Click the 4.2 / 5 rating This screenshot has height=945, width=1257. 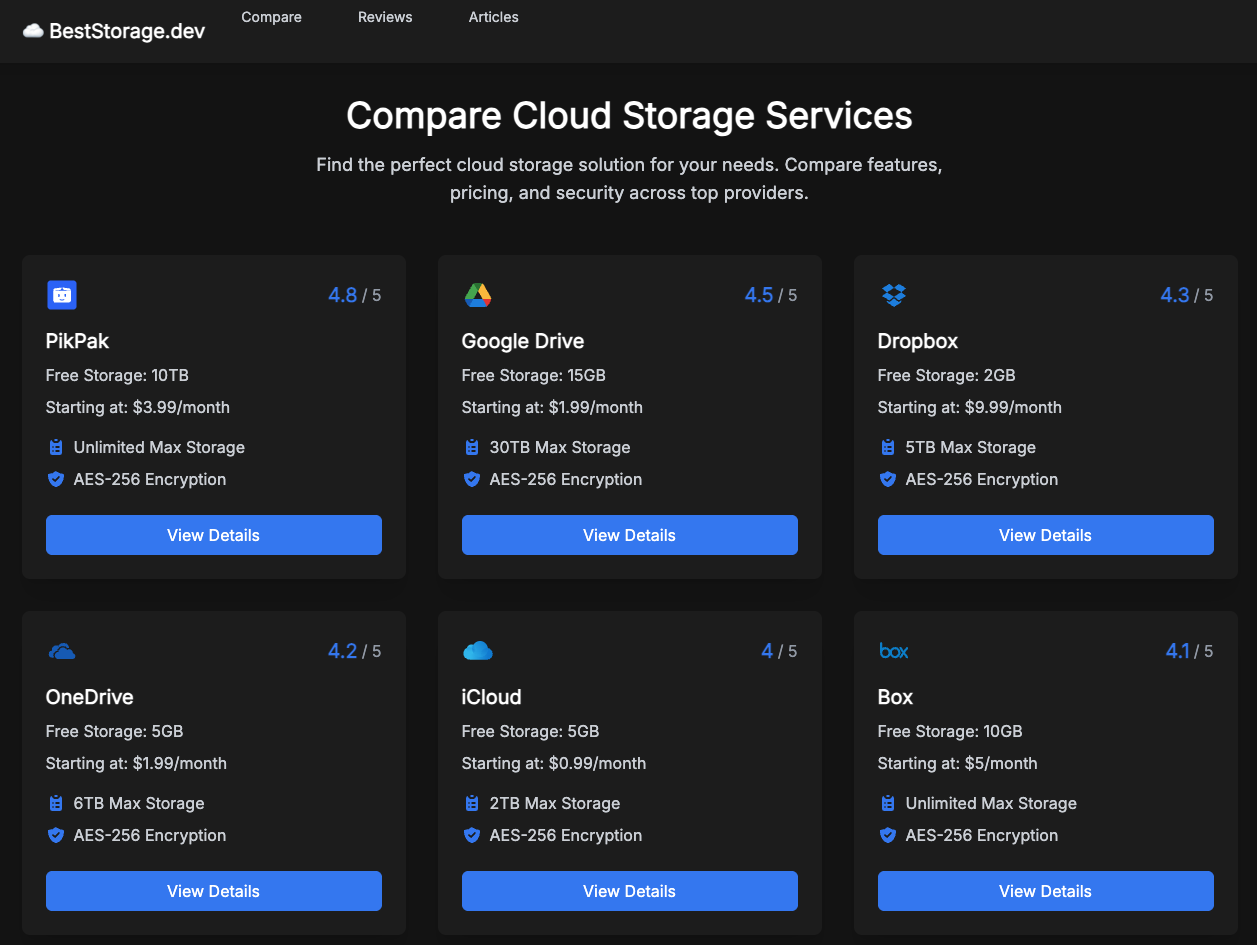354,651
